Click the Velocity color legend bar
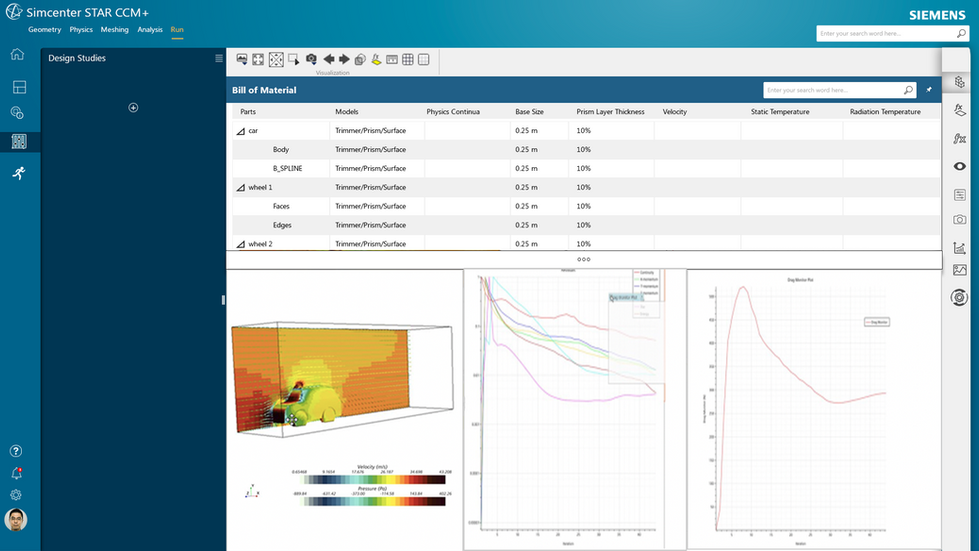 coord(373,480)
